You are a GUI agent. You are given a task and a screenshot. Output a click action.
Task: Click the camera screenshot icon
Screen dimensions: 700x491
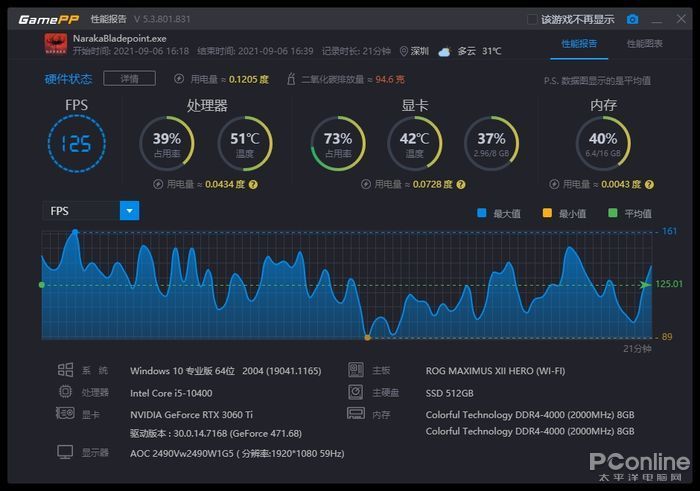[x=632, y=19]
